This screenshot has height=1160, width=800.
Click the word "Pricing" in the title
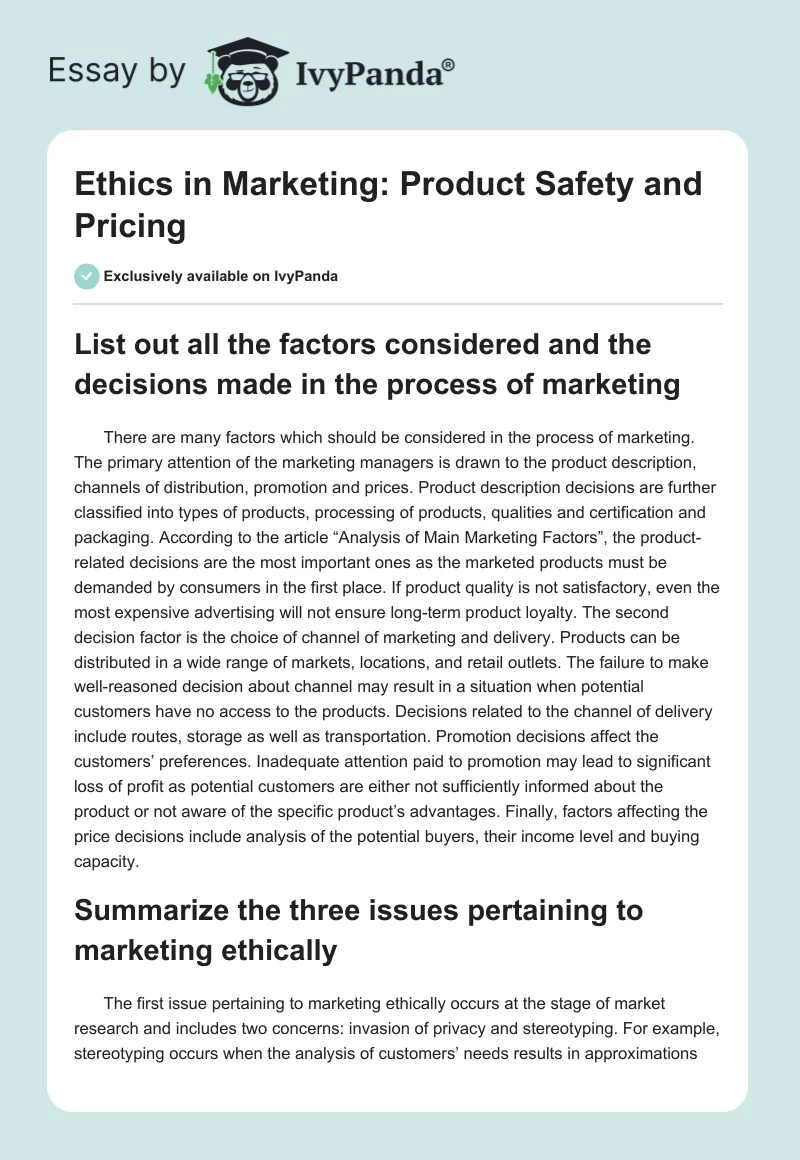click(130, 226)
